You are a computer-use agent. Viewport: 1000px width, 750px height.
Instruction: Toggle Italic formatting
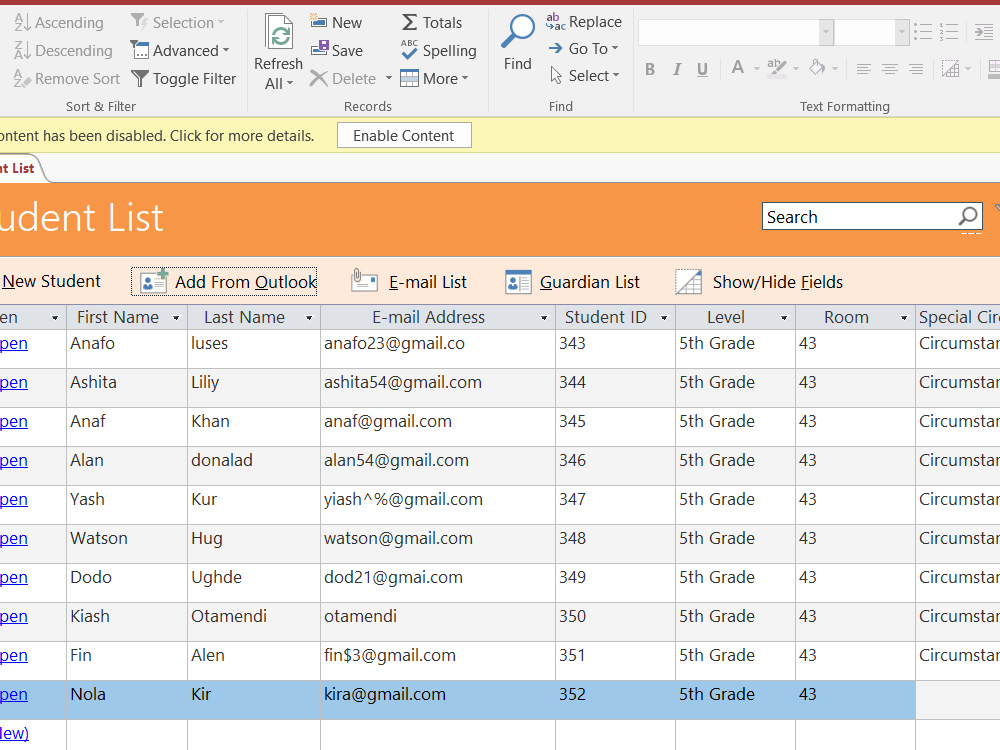[x=677, y=69]
